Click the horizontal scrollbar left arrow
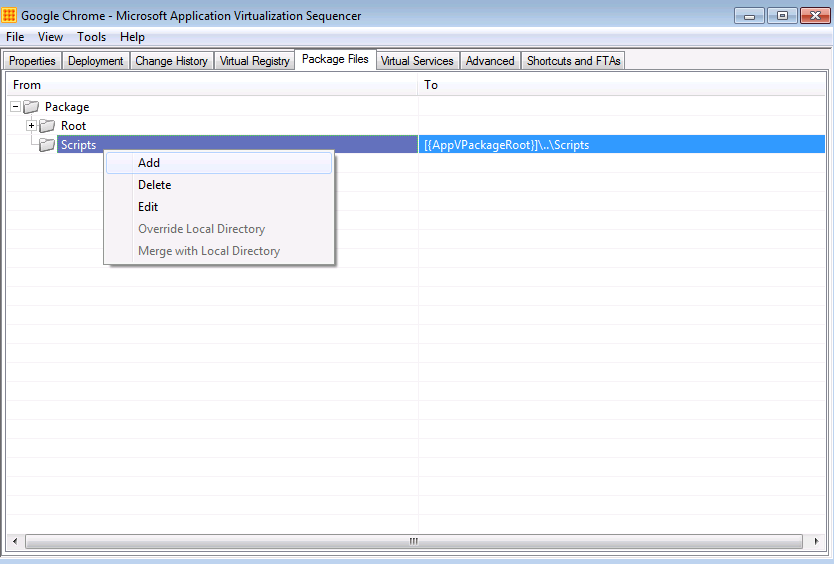834x564 pixels. [x=15, y=541]
